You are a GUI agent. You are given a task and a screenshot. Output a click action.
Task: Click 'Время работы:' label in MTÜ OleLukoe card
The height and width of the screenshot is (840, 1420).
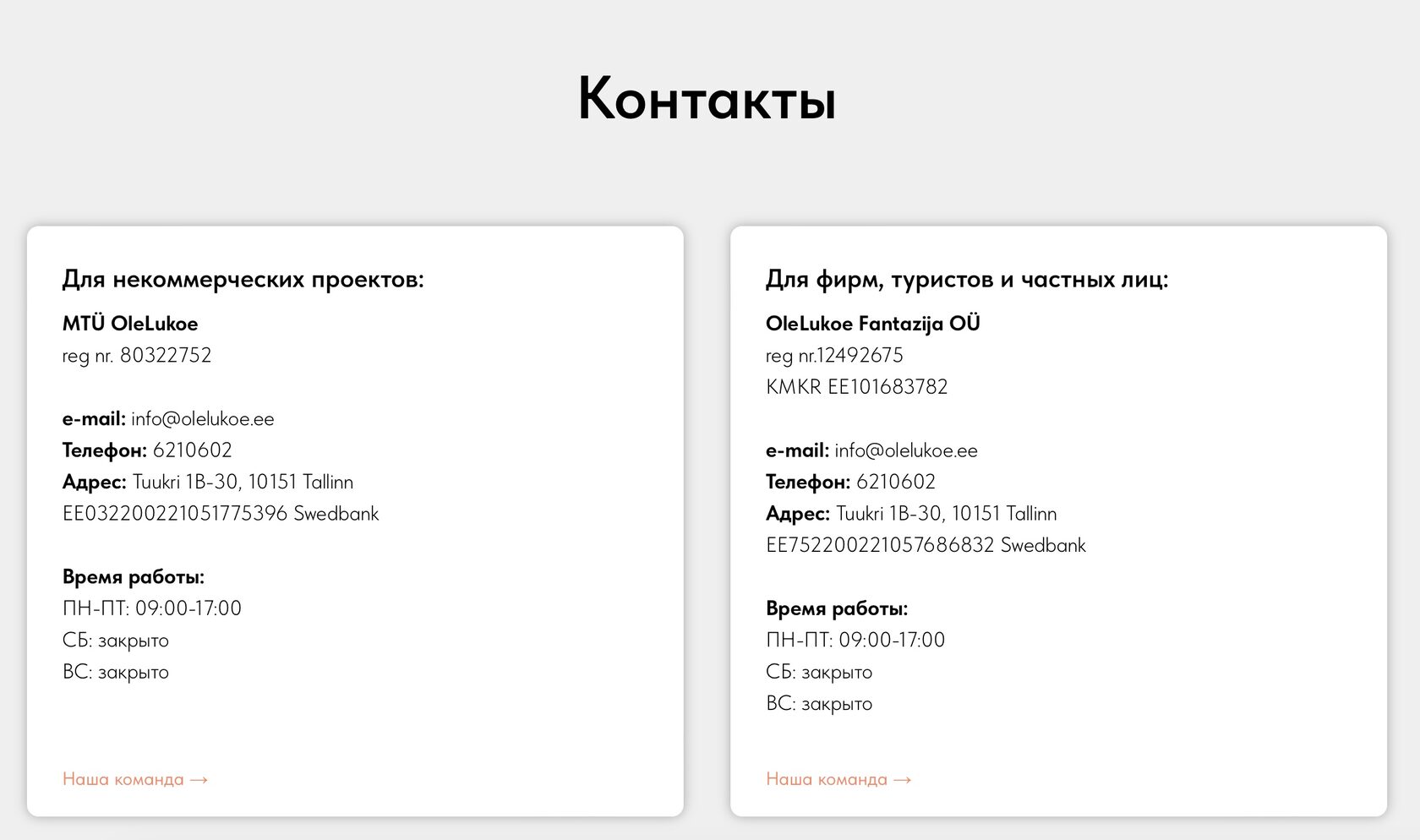(x=134, y=577)
